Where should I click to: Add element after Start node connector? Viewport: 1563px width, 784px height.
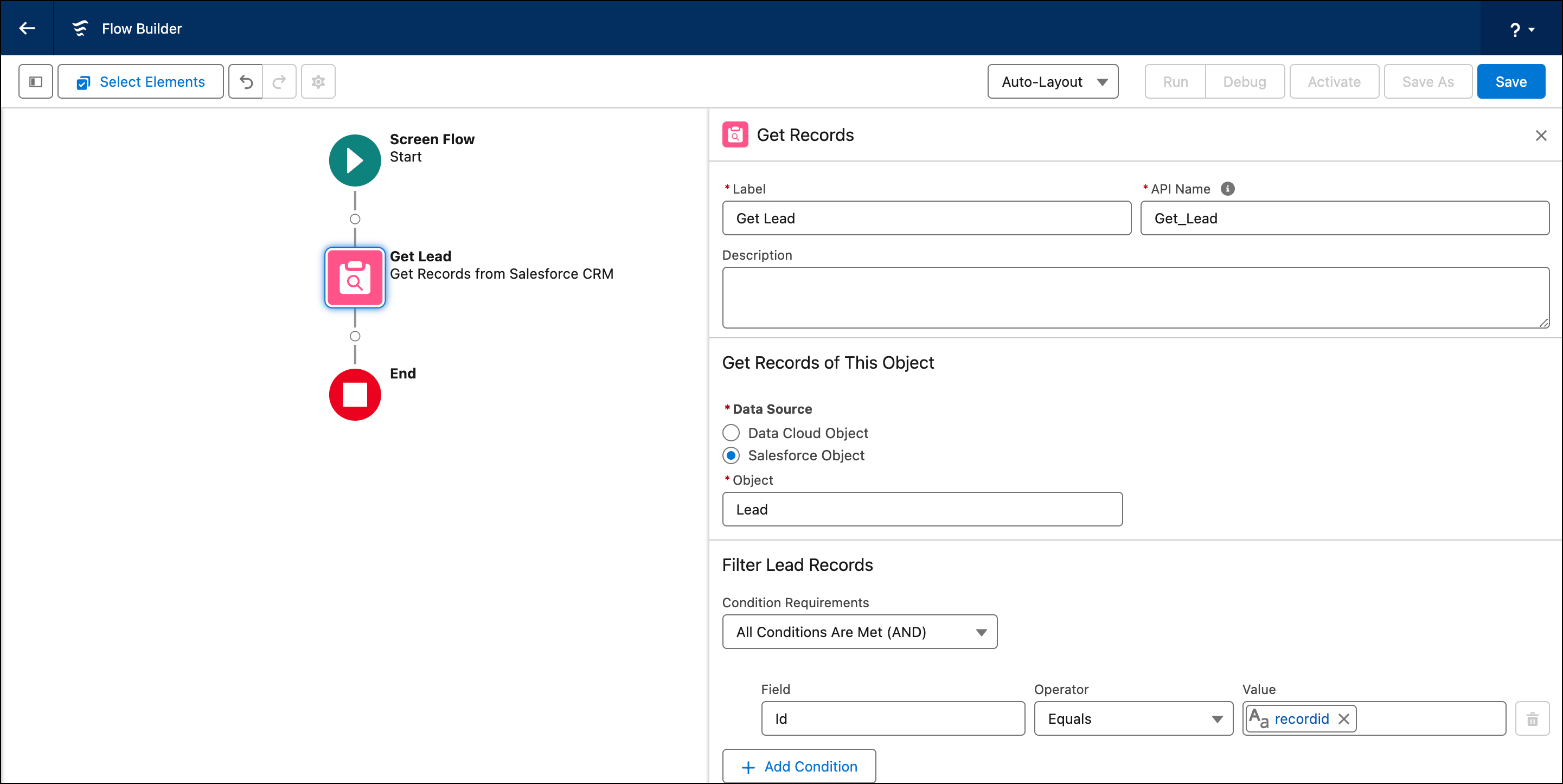[x=355, y=219]
